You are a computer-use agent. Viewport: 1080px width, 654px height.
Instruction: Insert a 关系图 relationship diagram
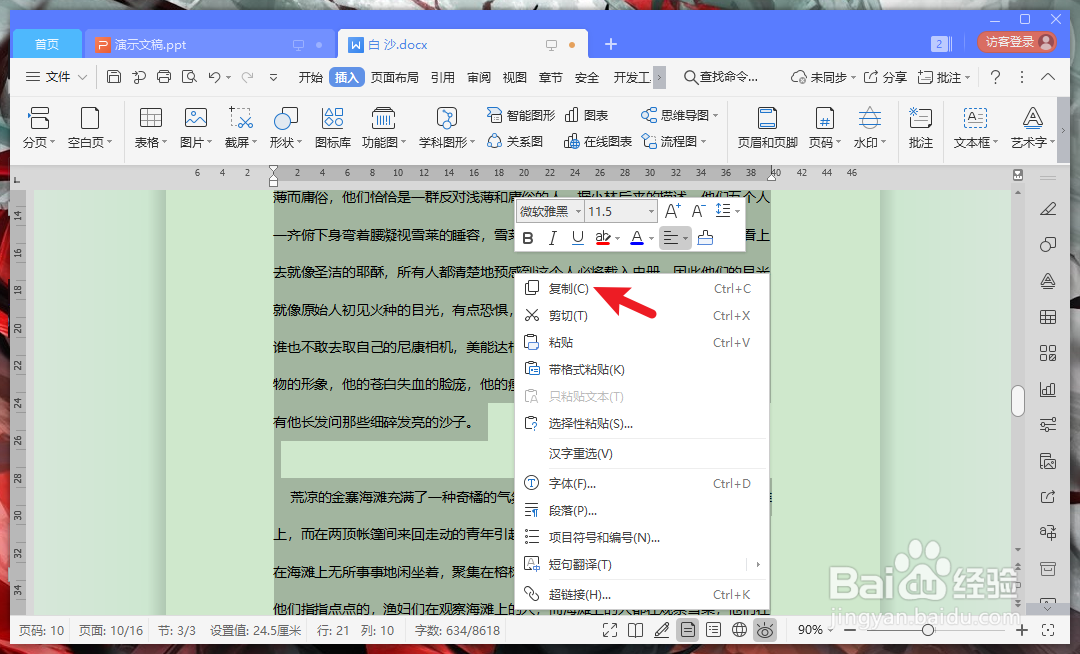tap(515, 141)
